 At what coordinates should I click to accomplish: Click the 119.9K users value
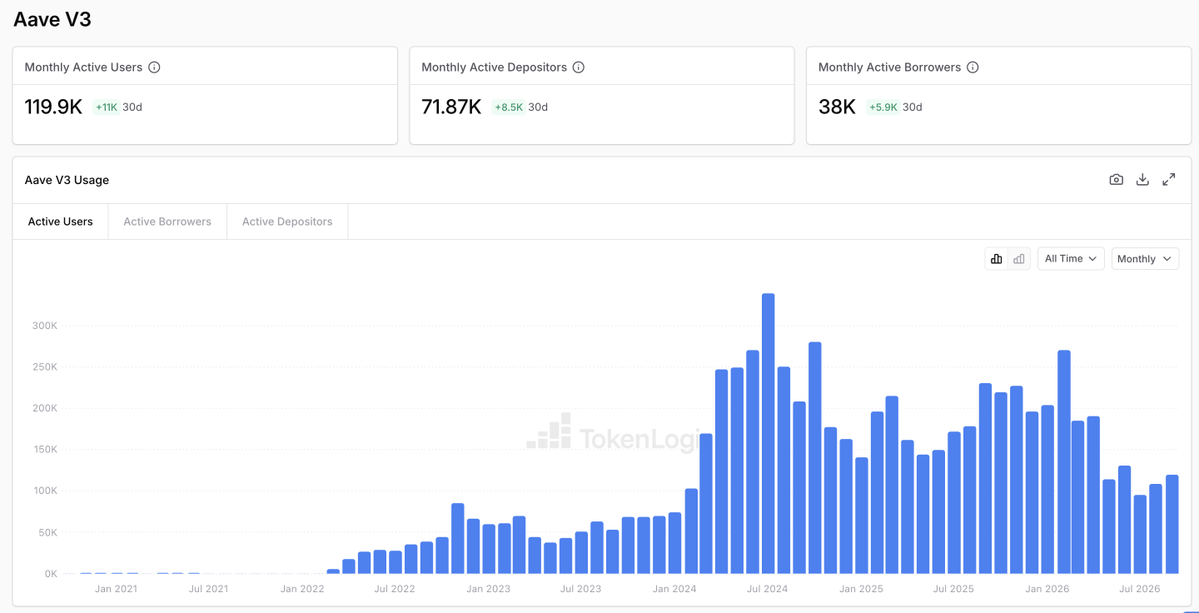[x=54, y=107]
